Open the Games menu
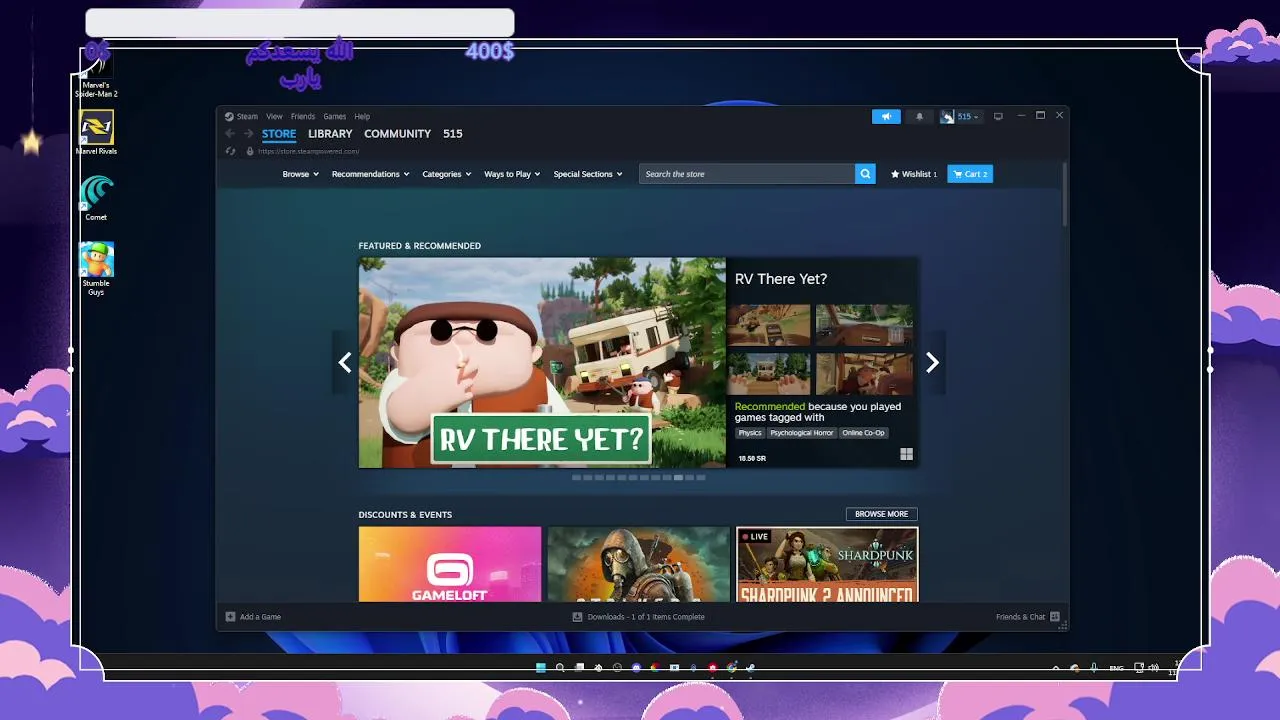 (x=334, y=117)
